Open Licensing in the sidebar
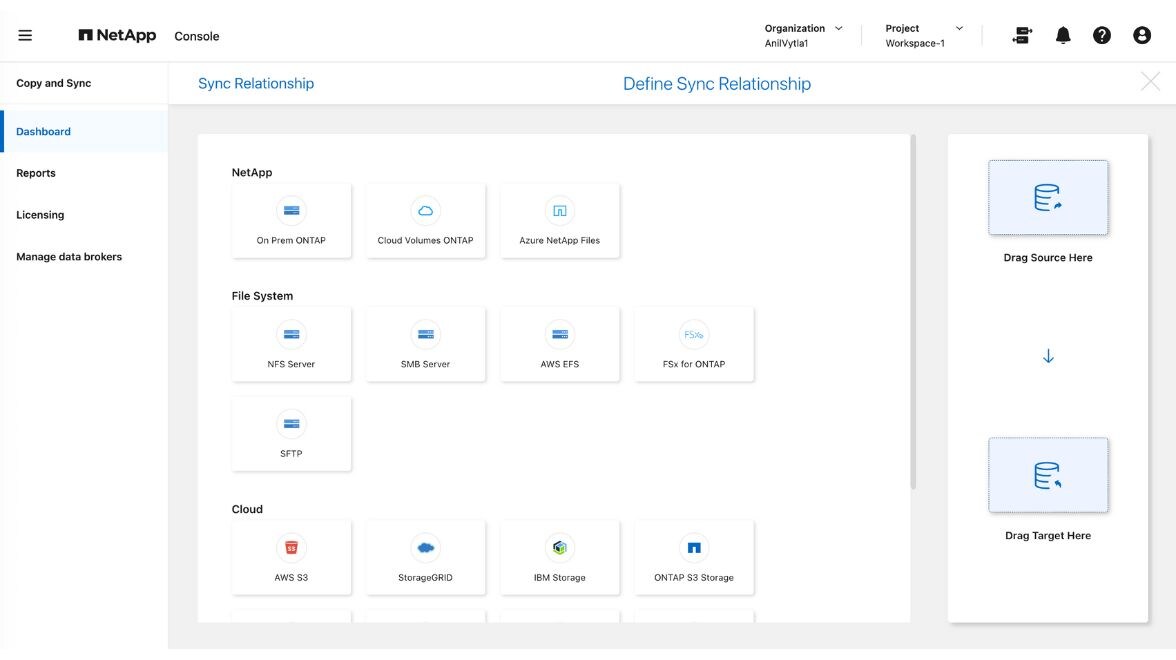 (x=40, y=215)
